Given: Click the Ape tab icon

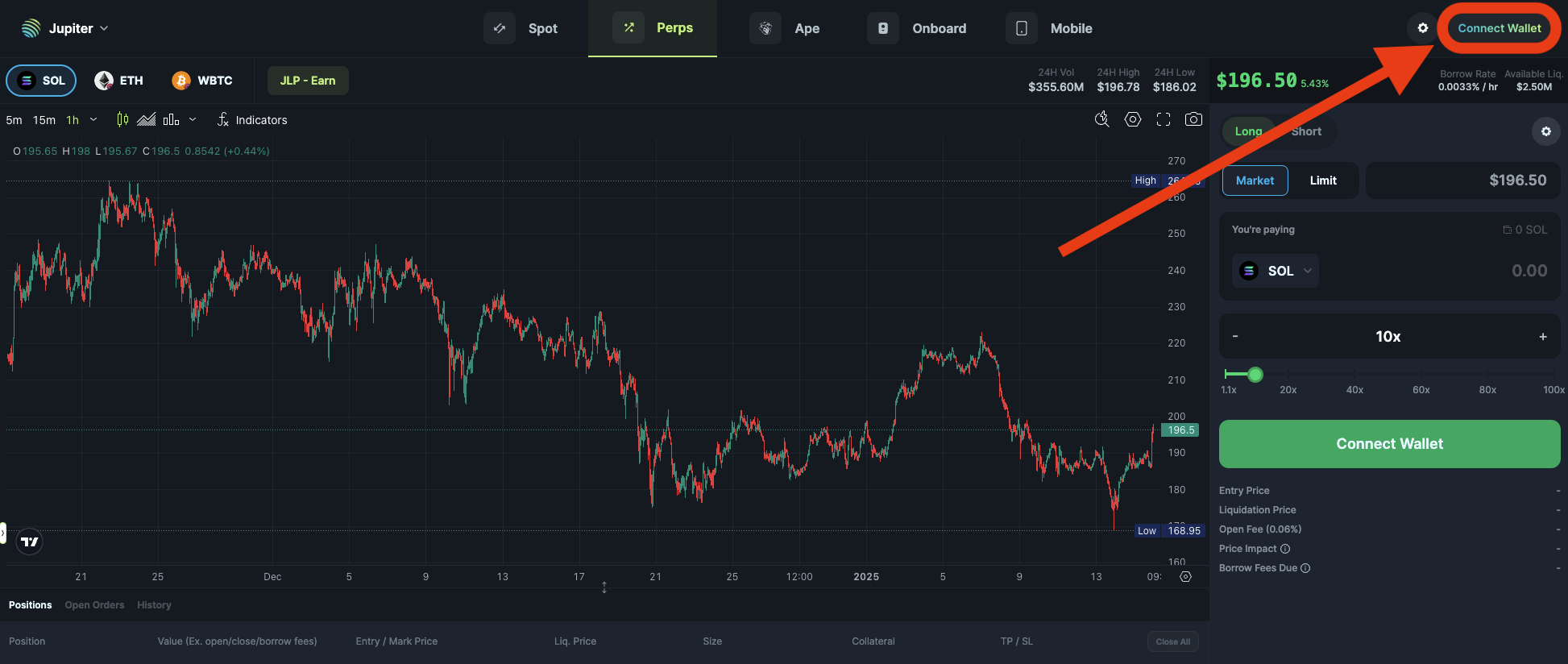Looking at the screenshot, I should (x=765, y=28).
